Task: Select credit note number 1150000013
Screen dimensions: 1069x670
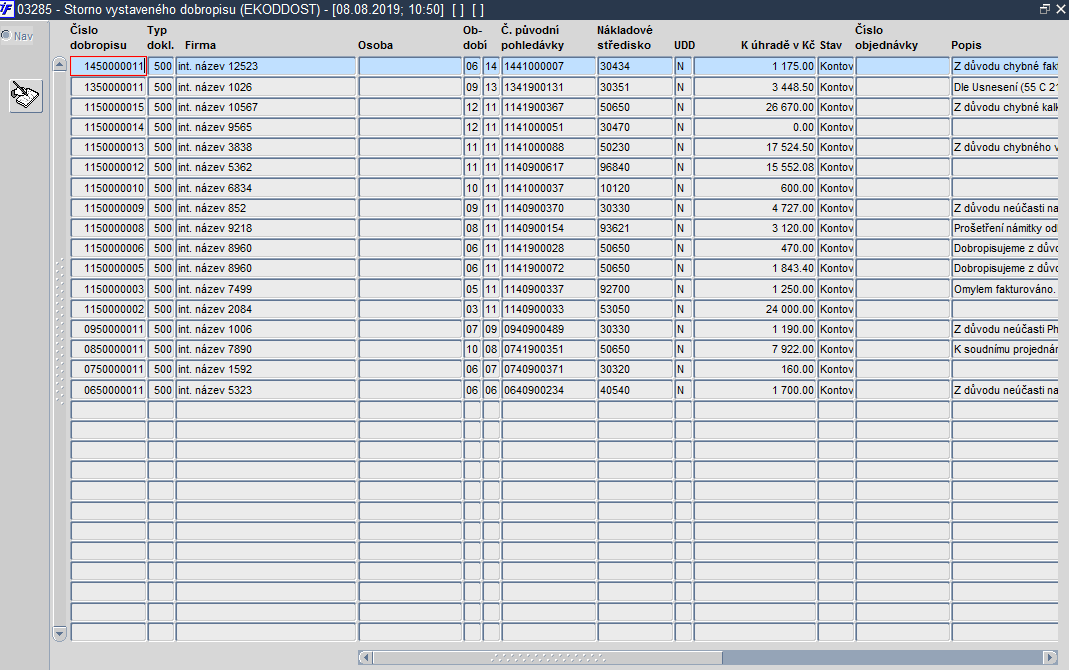Action: [x=108, y=147]
